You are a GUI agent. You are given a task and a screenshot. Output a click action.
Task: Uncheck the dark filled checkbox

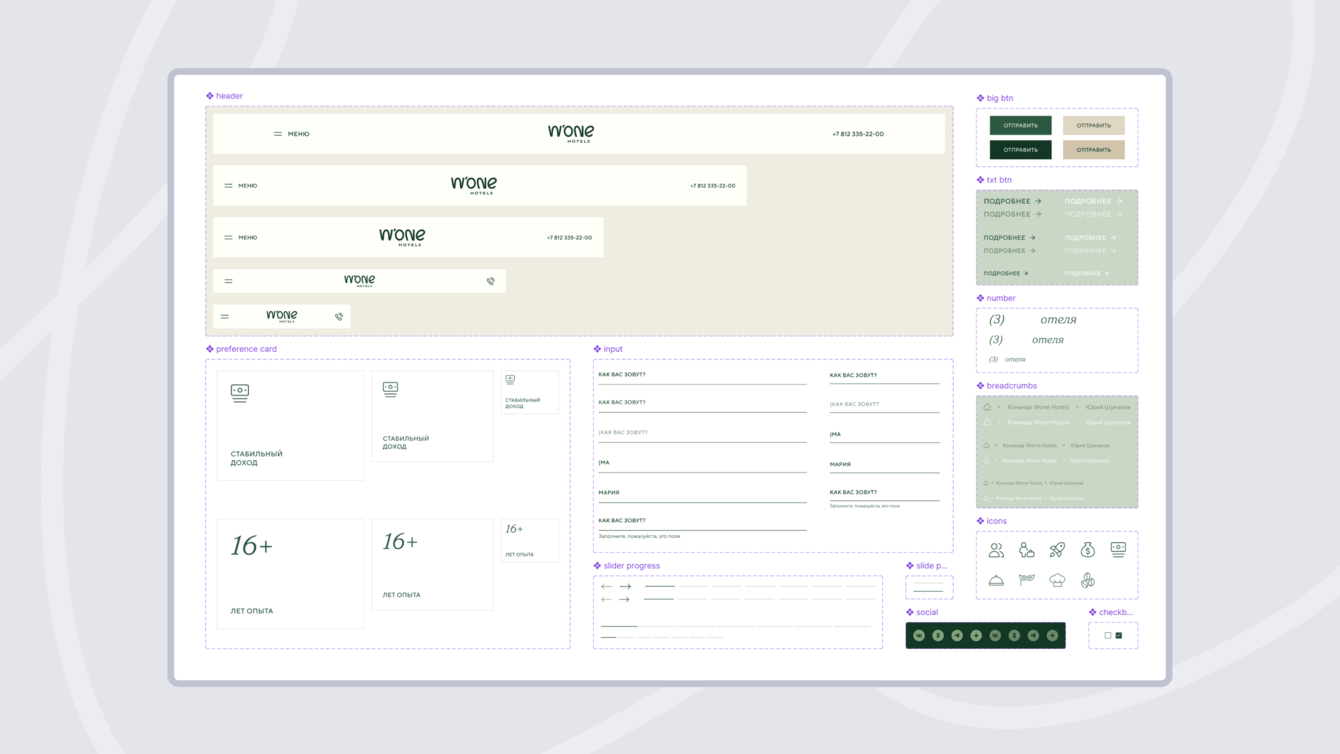pos(1119,636)
